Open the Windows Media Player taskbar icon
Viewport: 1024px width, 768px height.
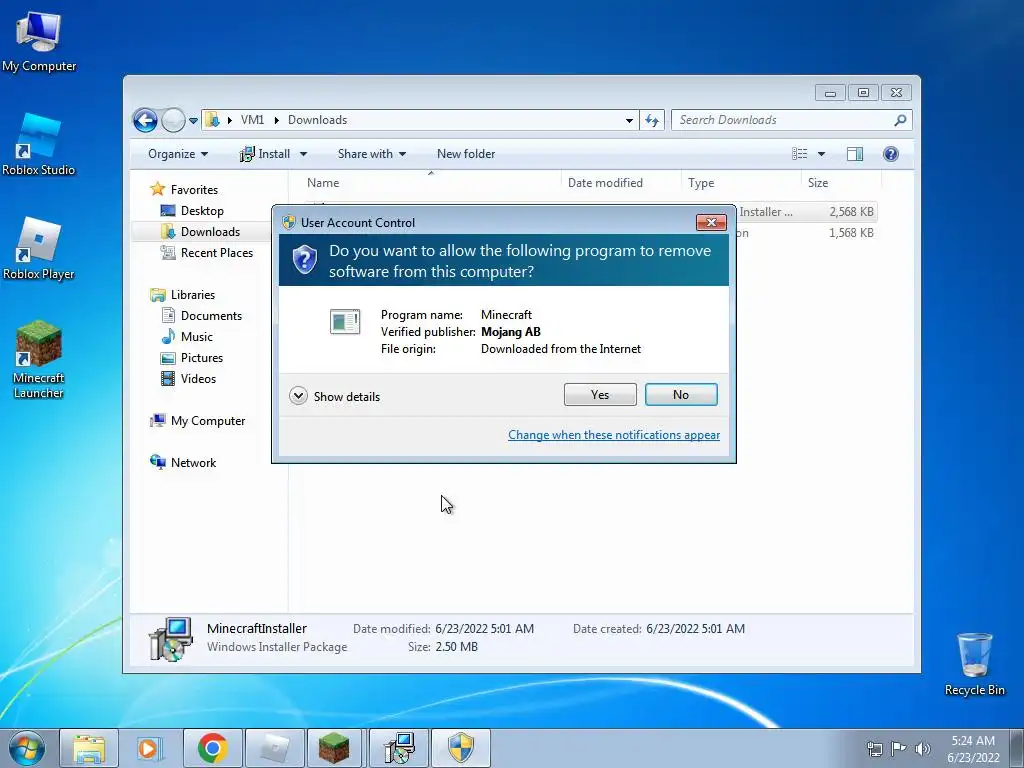tap(150, 748)
